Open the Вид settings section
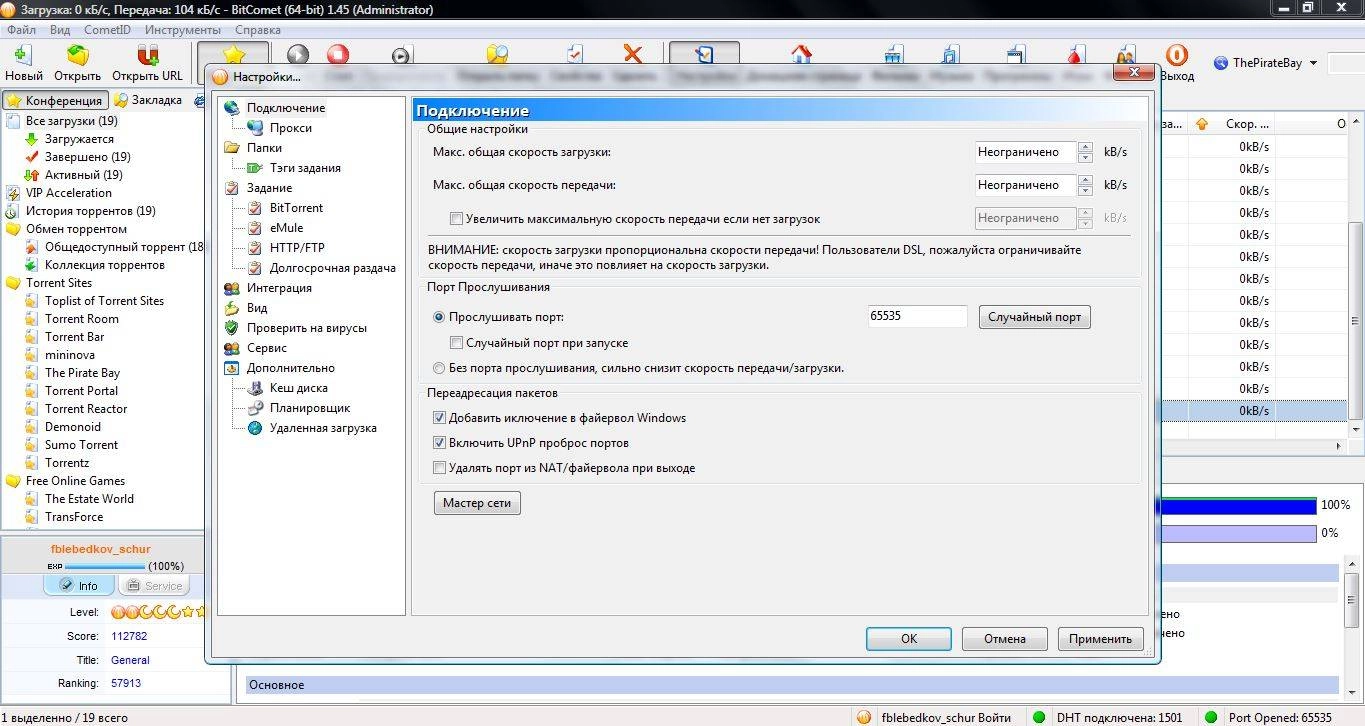This screenshot has width=1365, height=726. [x=256, y=308]
